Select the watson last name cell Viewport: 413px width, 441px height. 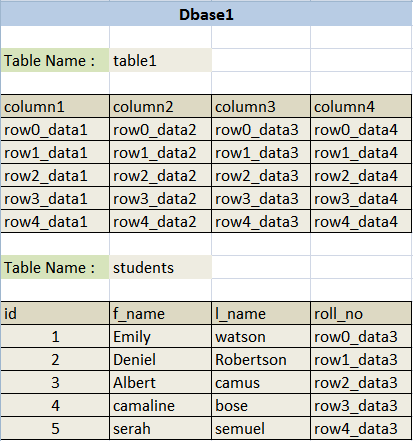click(x=261, y=336)
